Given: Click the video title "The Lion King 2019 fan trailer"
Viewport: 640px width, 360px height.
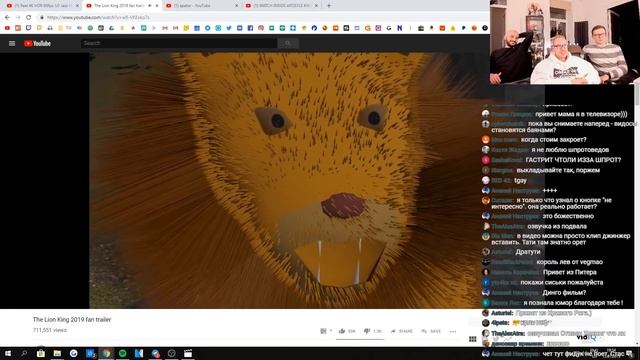Looking at the screenshot, I should [72, 320].
